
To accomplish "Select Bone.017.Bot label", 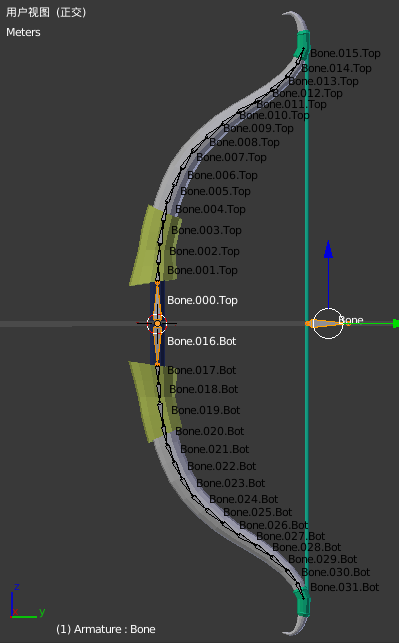I will click(x=202, y=370).
